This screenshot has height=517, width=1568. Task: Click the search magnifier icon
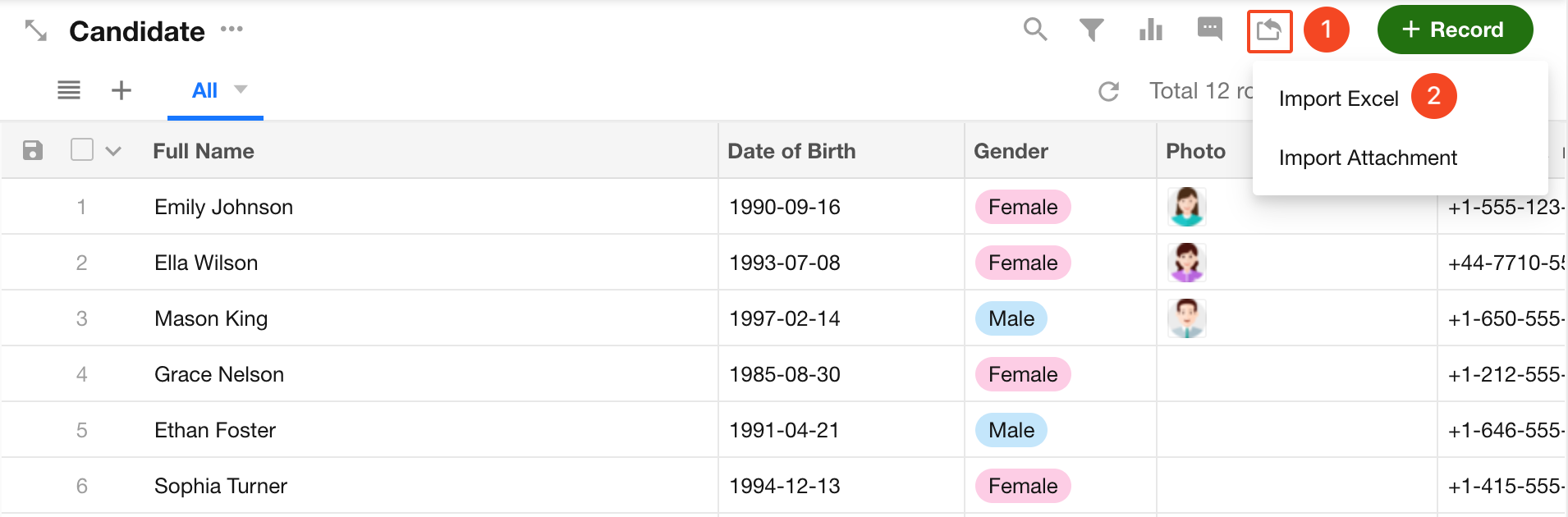1035,30
